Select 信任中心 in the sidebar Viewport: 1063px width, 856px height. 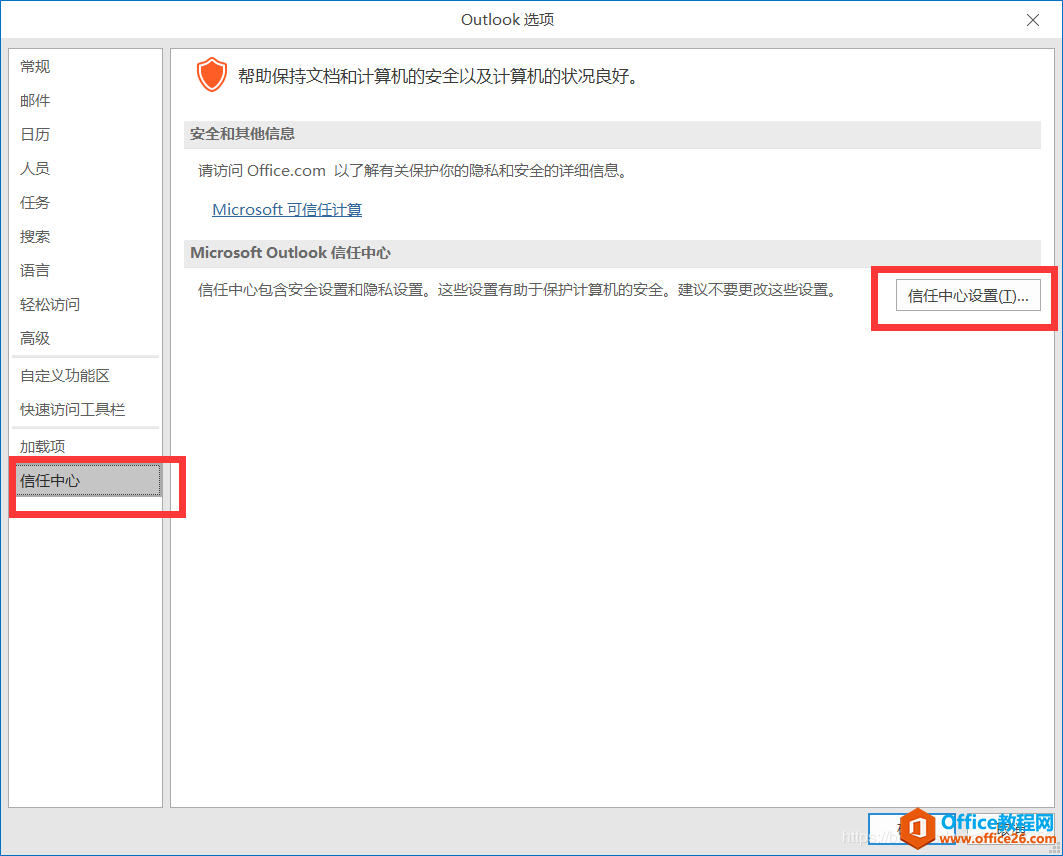(87, 481)
